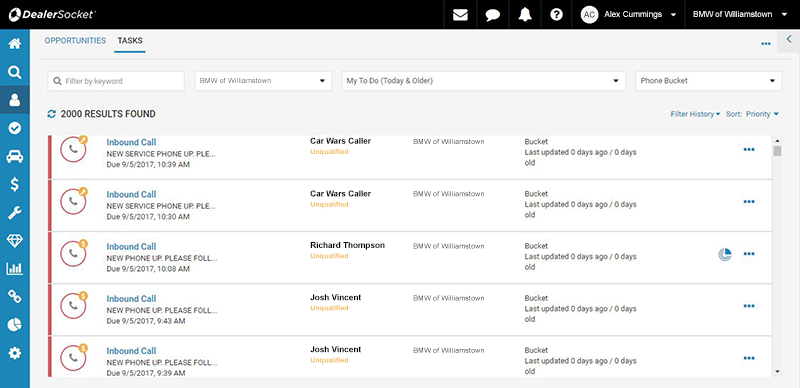The width and height of the screenshot is (800, 388).
Task: Open the wrench service sidebar icon
Action: 15,212
